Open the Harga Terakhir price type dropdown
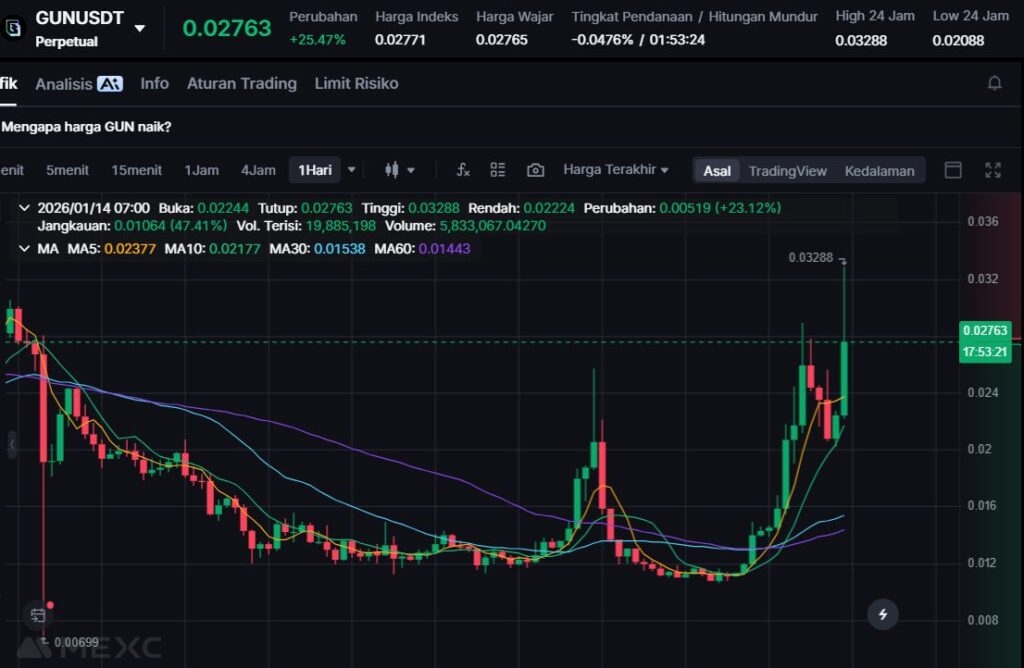The width and height of the screenshot is (1024, 668). 616,170
